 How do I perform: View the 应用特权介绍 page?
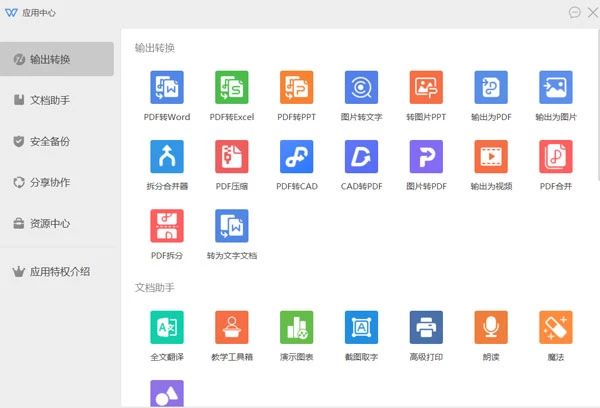click(x=57, y=272)
